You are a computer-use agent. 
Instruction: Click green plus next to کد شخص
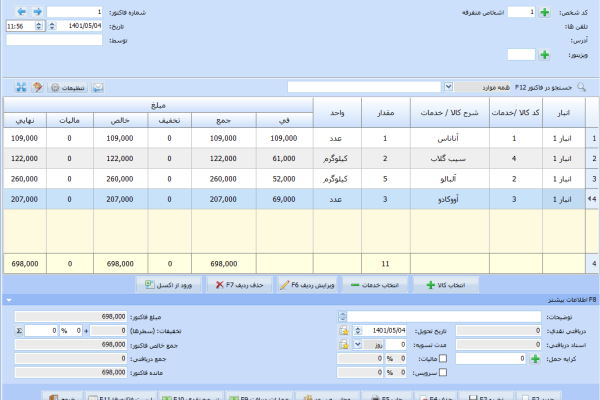click(x=545, y=12)
